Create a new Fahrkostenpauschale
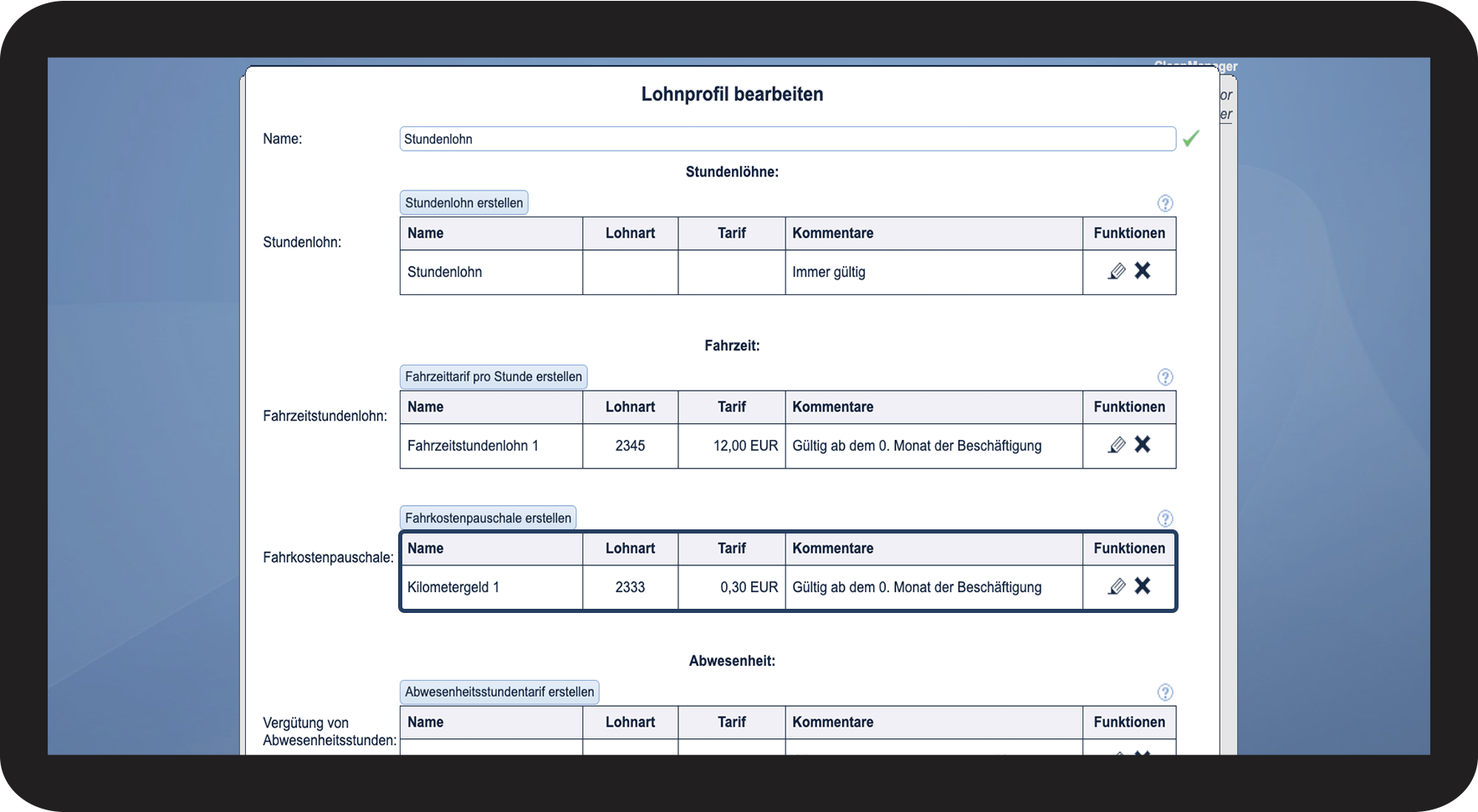Viewport: 1478px width, 812px height. point(488,518)
